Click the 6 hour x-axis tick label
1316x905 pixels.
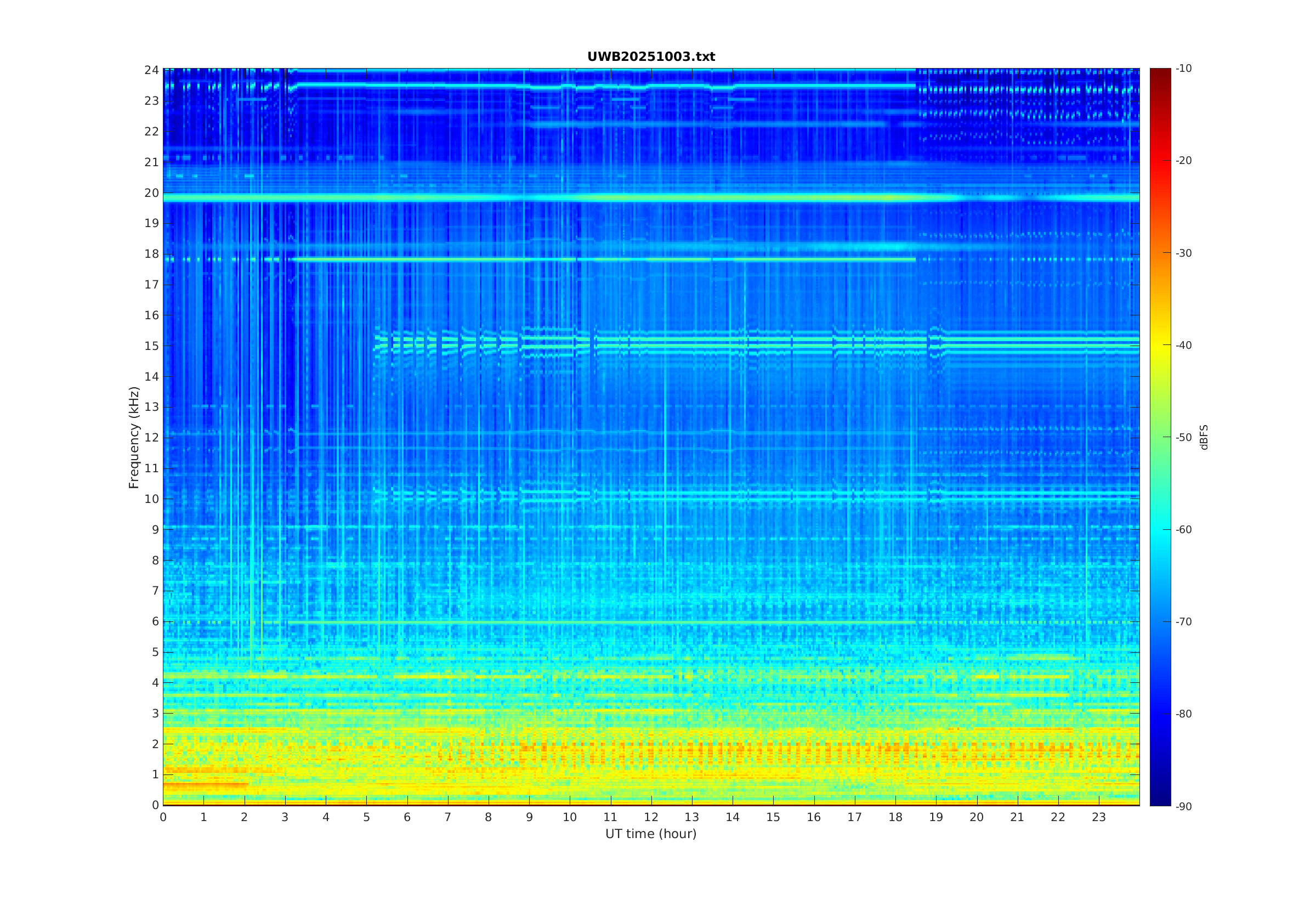407,817
